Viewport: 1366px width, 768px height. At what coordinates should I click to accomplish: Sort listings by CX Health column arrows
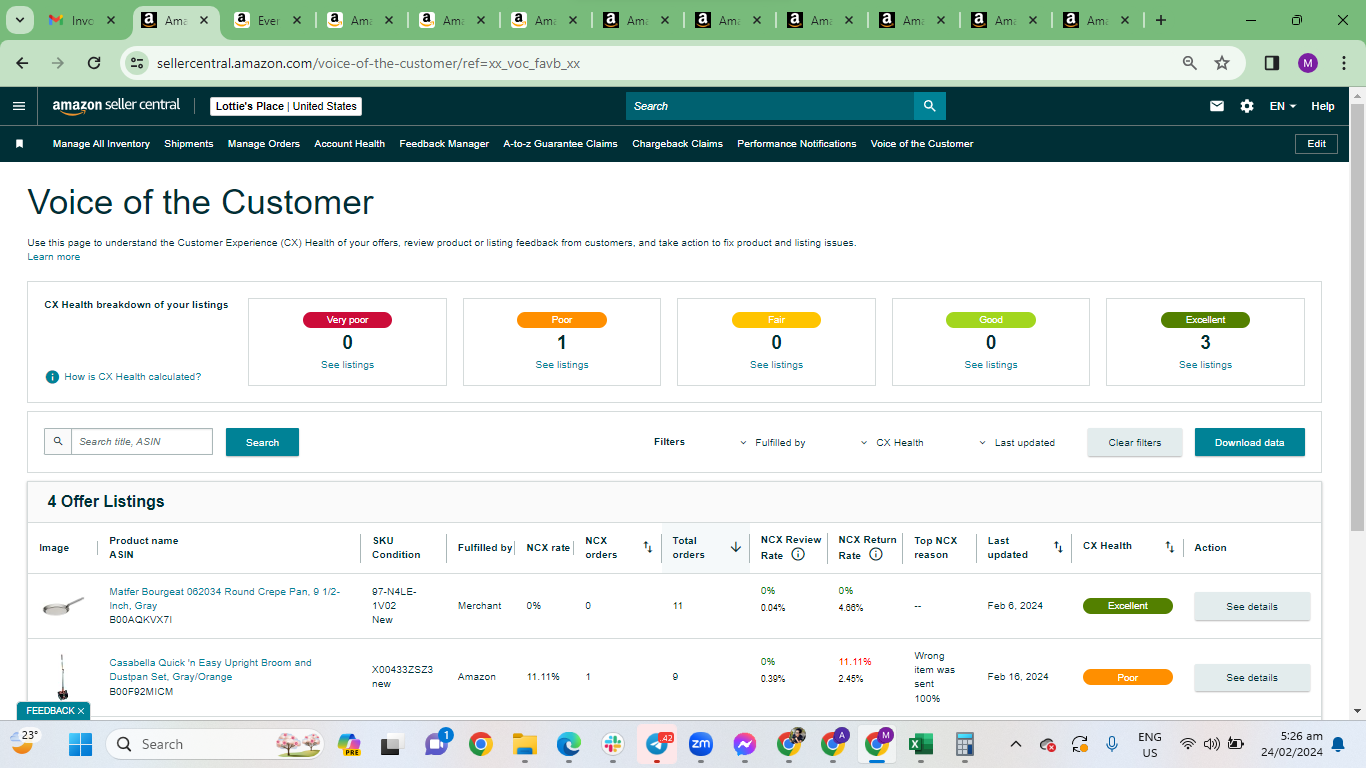click(x=1169, y=547)
